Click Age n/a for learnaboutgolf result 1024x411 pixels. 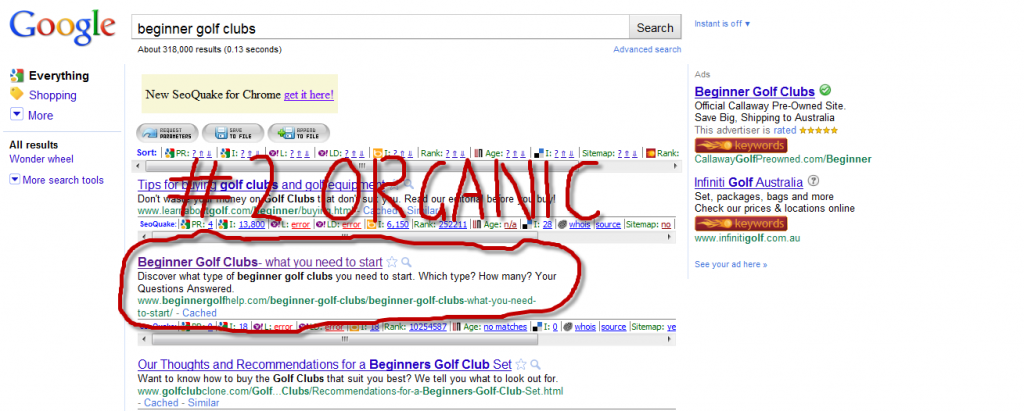[510, 224]
